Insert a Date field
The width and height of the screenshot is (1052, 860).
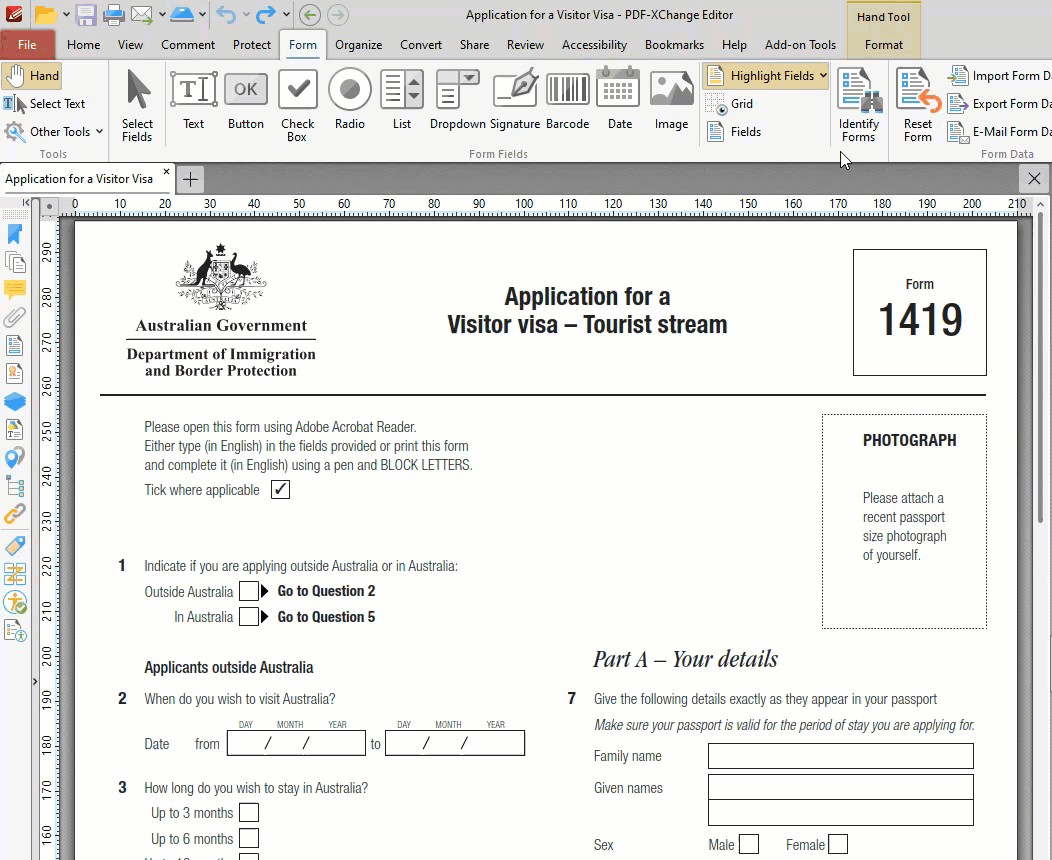(619, 101)
